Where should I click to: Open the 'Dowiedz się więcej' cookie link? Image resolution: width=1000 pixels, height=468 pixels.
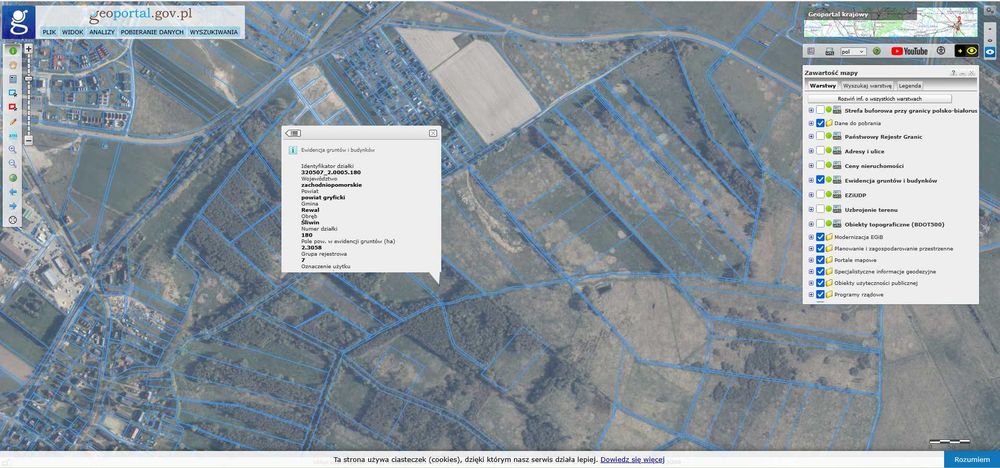point(633,460)
